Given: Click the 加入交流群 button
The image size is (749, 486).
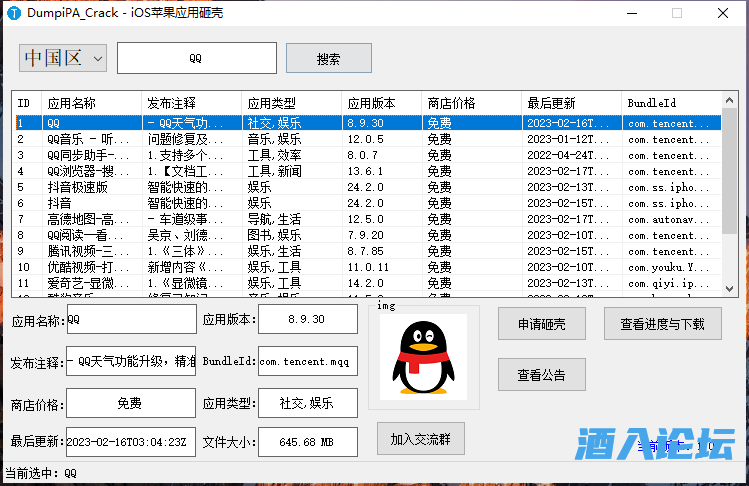Looking at the screenshot, I should point(420,439).
